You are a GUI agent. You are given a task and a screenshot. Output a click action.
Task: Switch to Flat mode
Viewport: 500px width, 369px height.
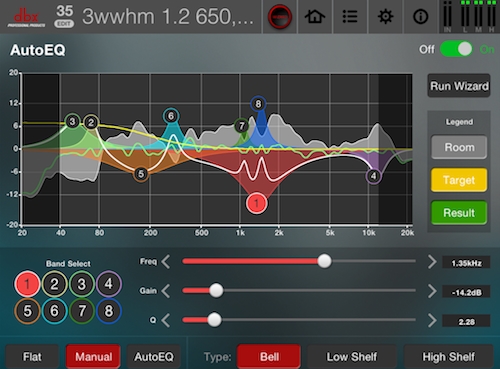[32, 357]
